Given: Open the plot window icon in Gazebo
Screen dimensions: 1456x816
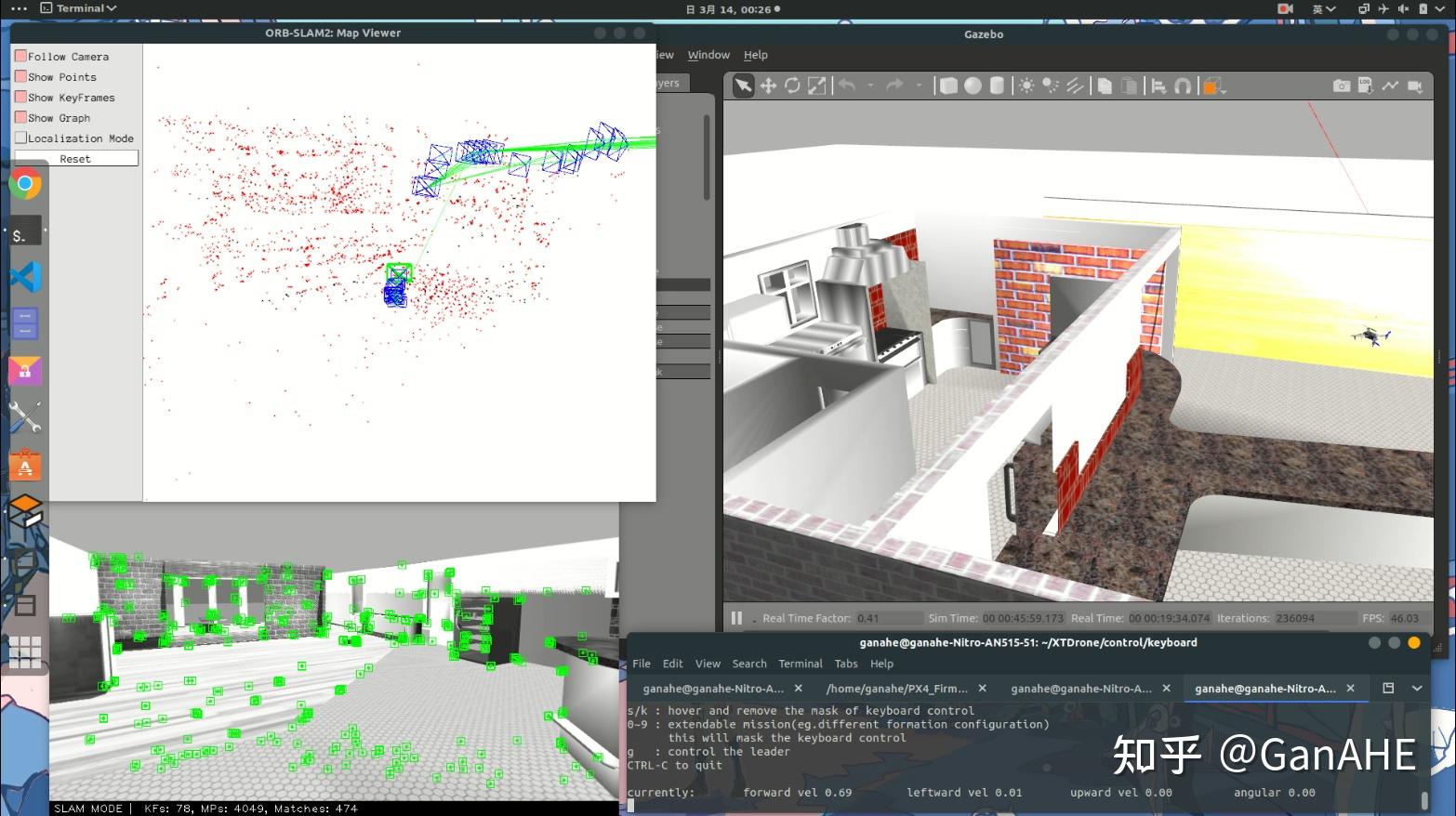Looking at the screenshot, I should 1390,86.
